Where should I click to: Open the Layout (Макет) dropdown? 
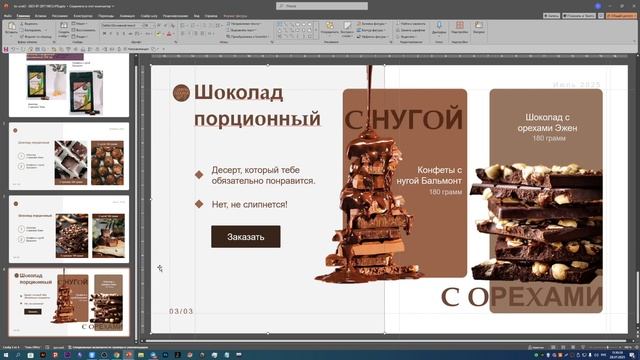pos(81,24)
